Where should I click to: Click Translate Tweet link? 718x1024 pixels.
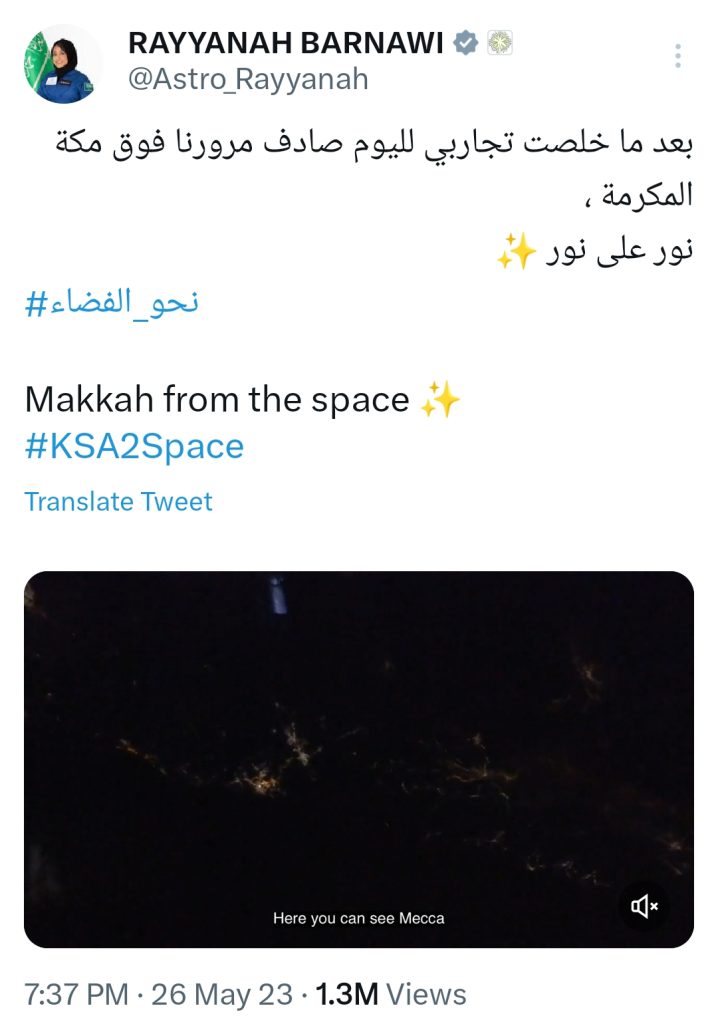(118, 502)
